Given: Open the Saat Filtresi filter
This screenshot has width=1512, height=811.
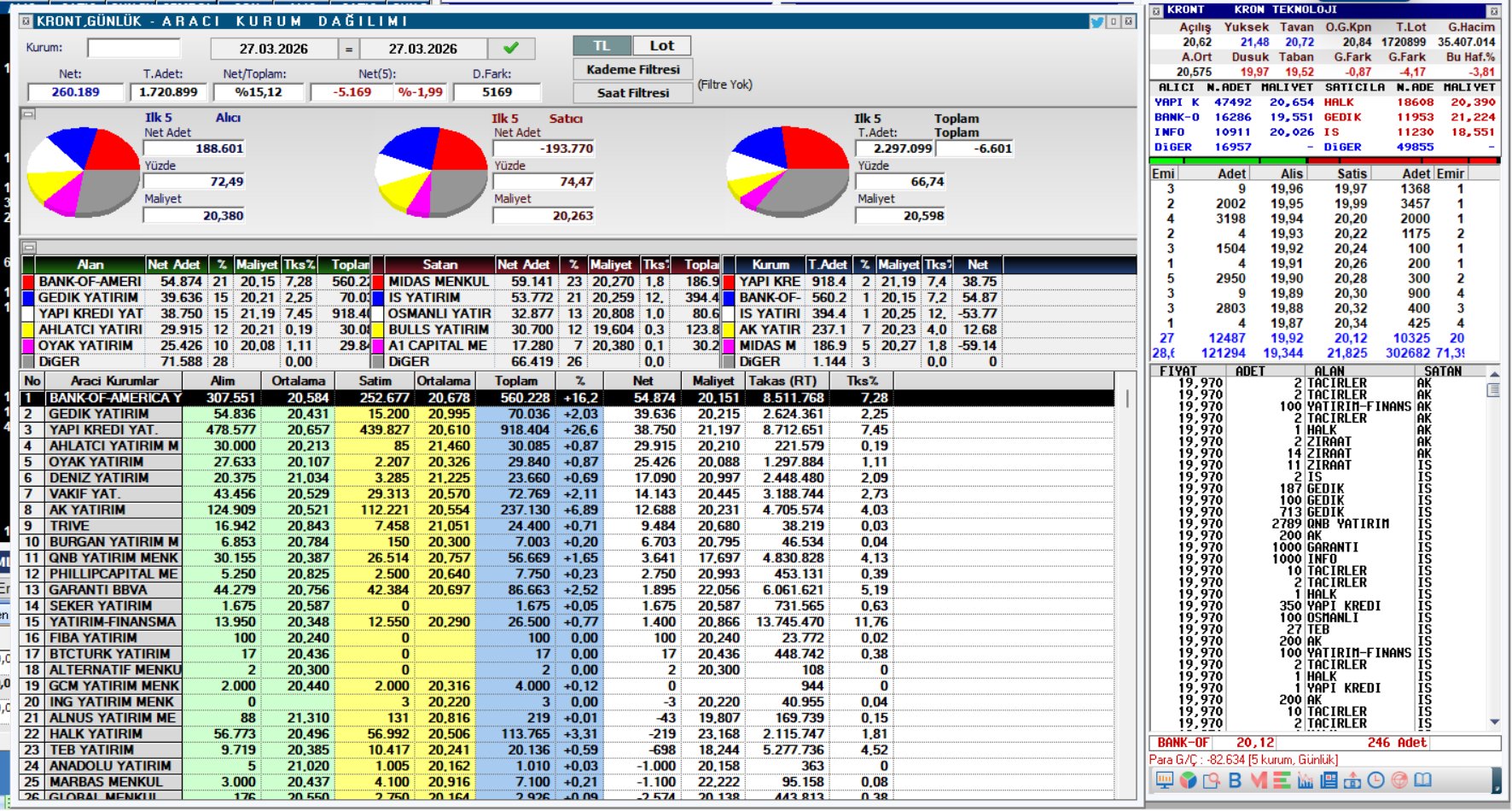Looking at the screenshot, I should [x=632, y=92].
